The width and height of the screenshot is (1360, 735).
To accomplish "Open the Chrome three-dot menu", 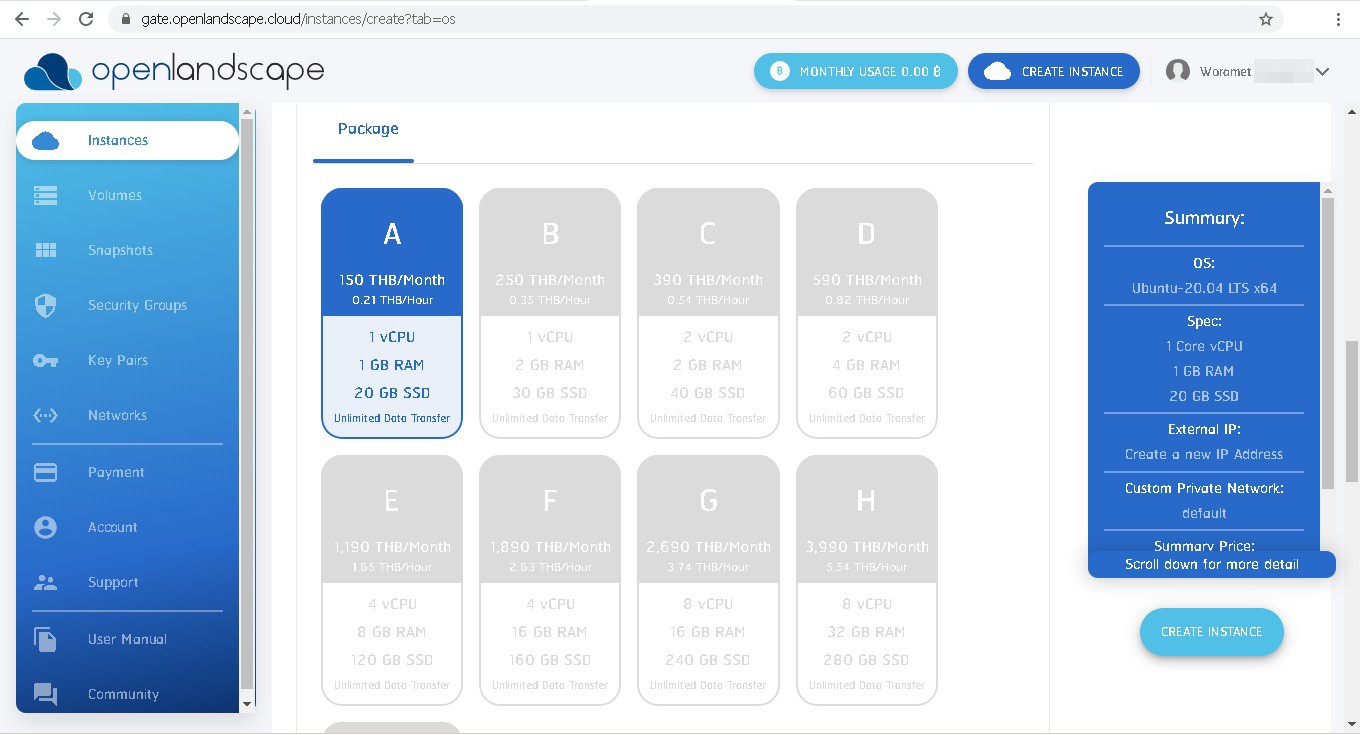I will (x=1338, y=19).
